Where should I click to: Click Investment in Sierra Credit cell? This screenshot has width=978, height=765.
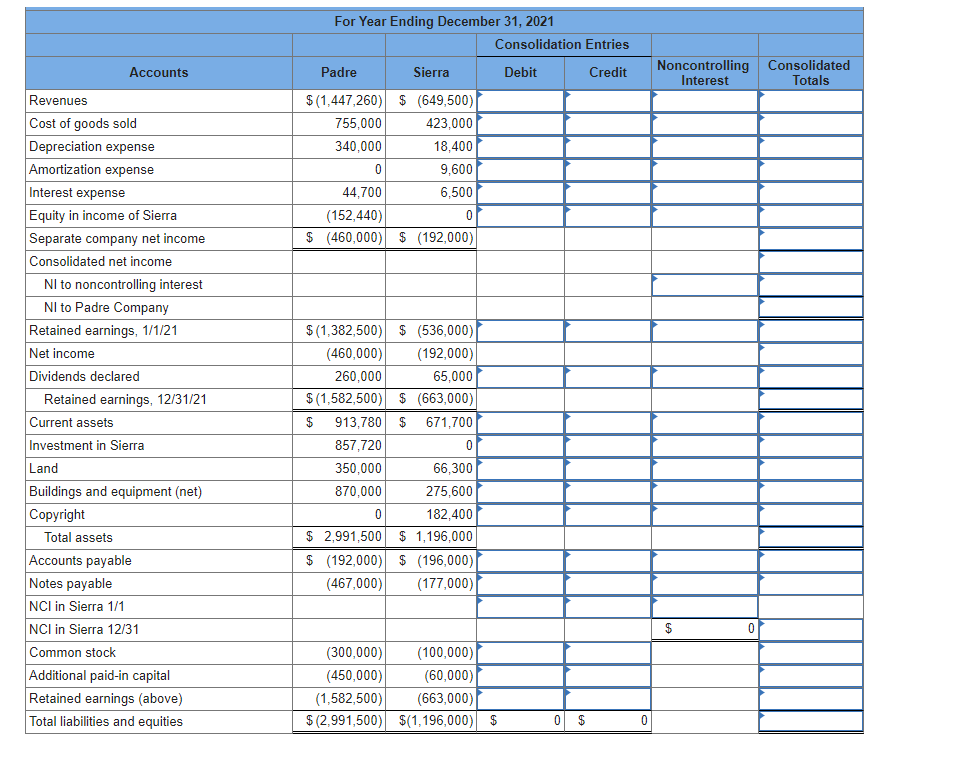[x=608, y=446]
